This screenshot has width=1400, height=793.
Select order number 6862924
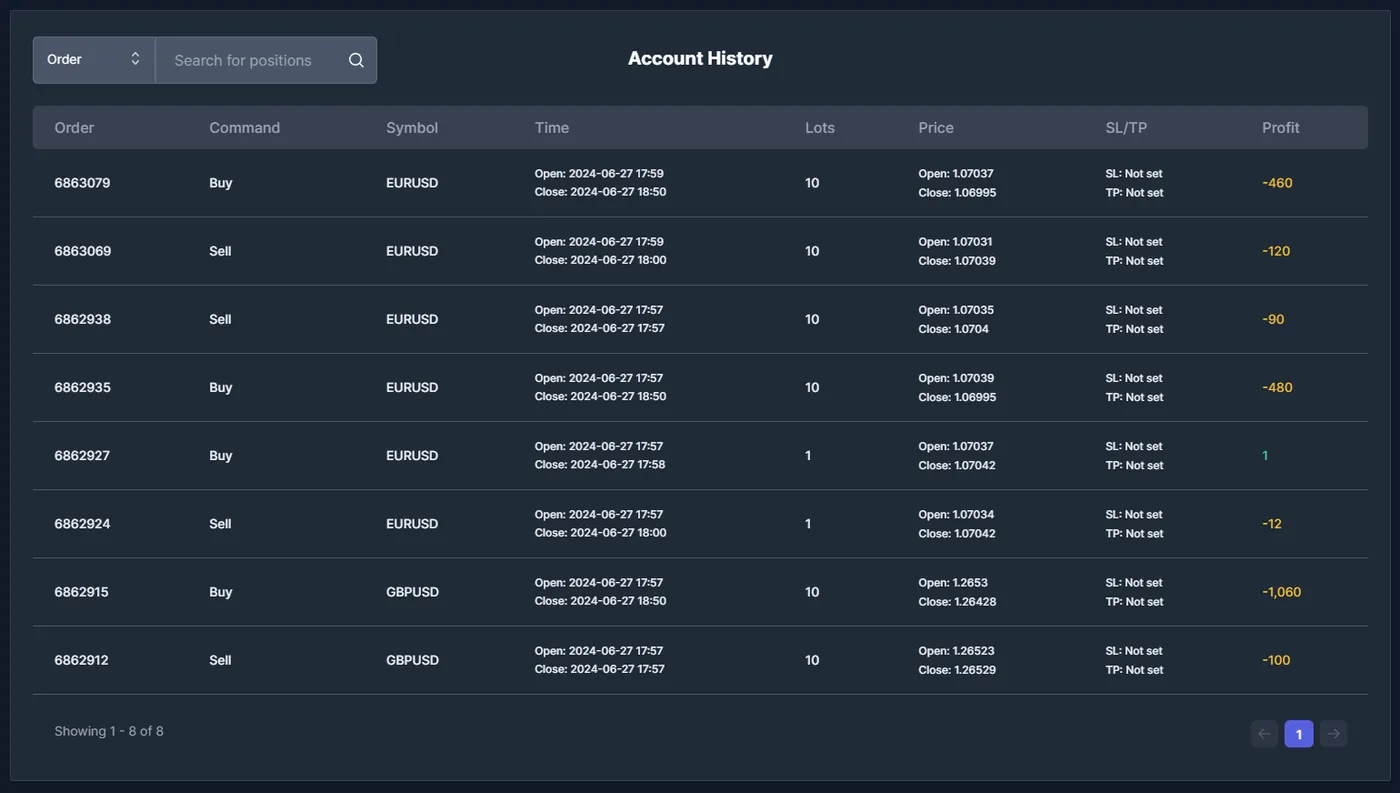pyautogui.click(x=82, y=523)
